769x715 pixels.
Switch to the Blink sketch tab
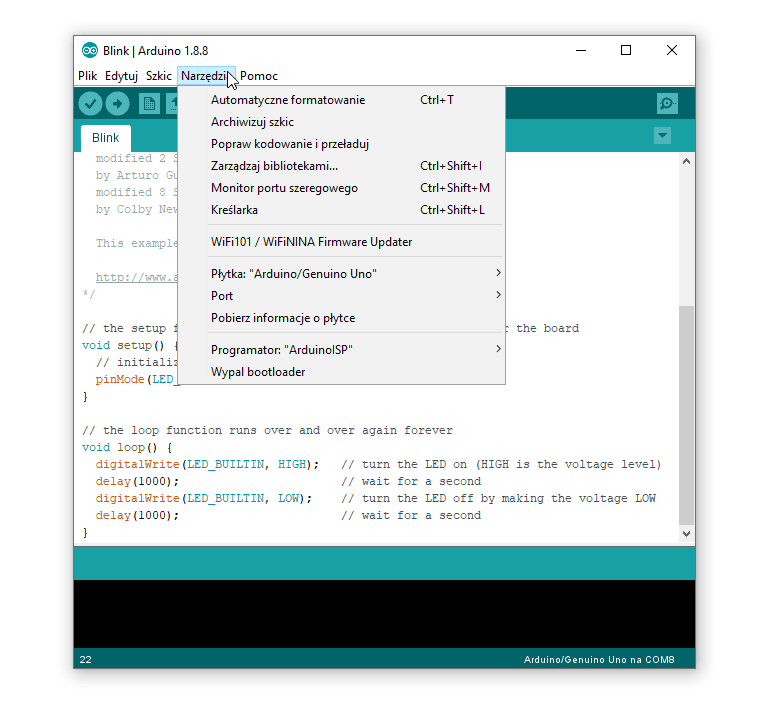(x=105, y=138)
